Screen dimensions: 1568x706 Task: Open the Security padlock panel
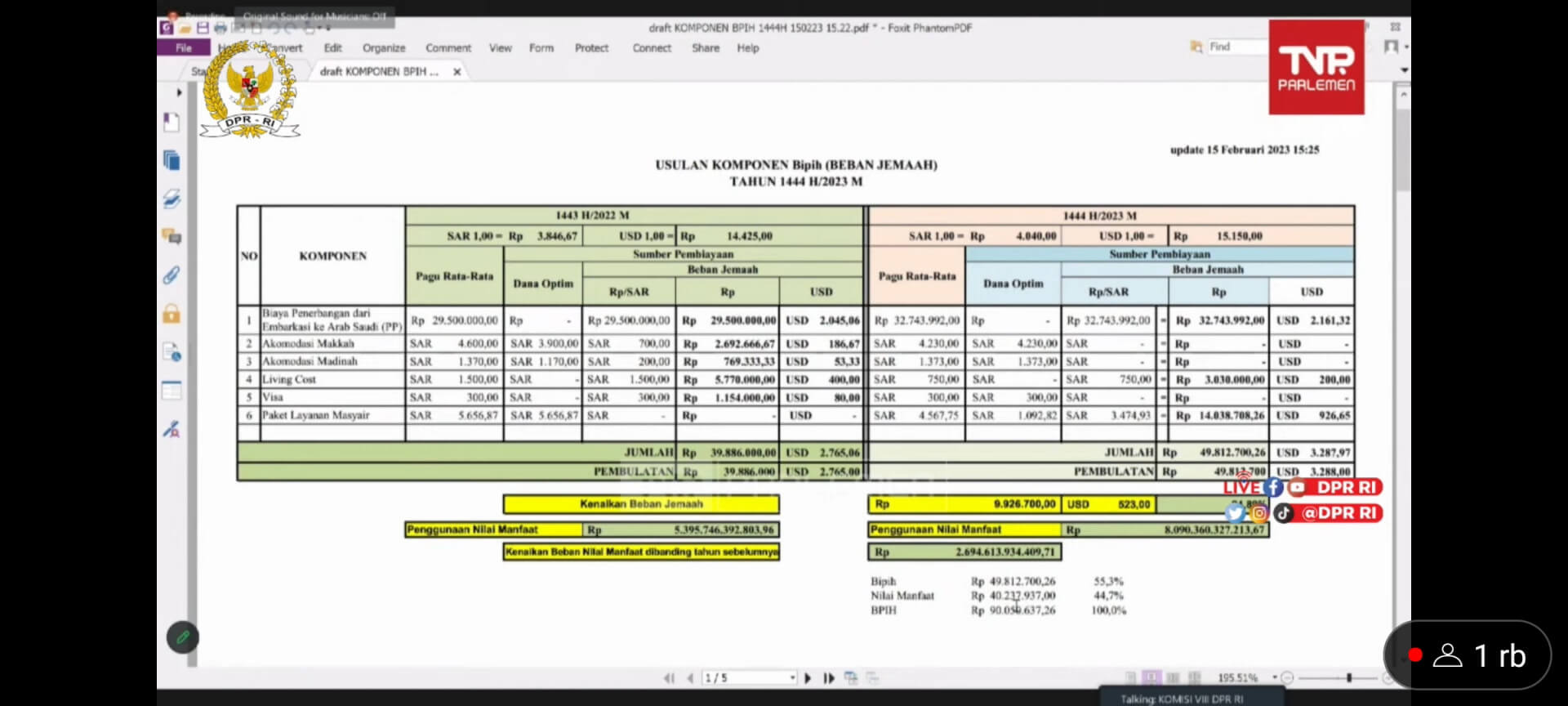pos(171,314)
